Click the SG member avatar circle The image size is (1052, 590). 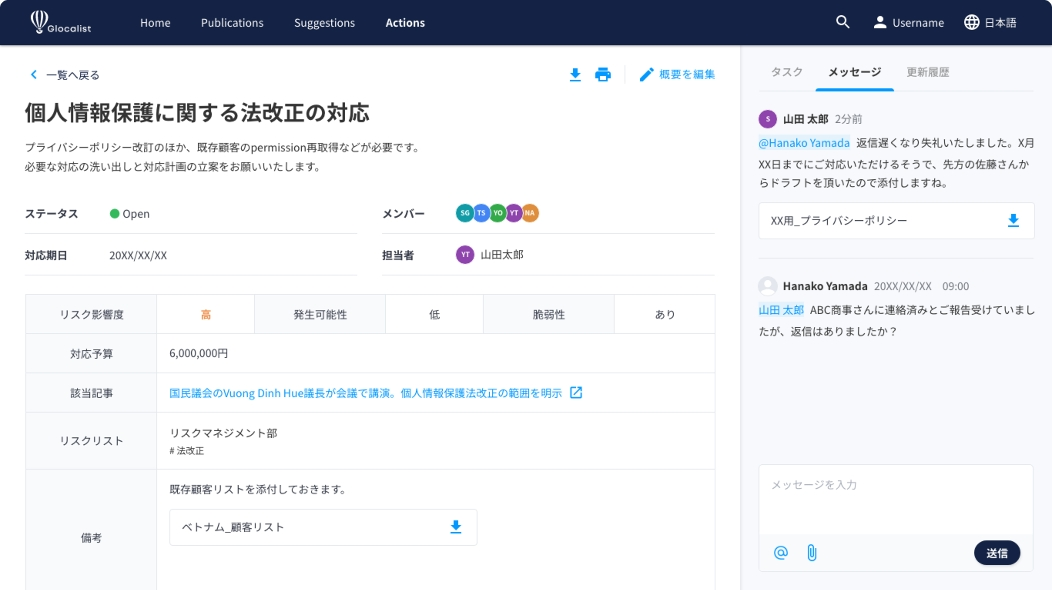click(463, 212)
